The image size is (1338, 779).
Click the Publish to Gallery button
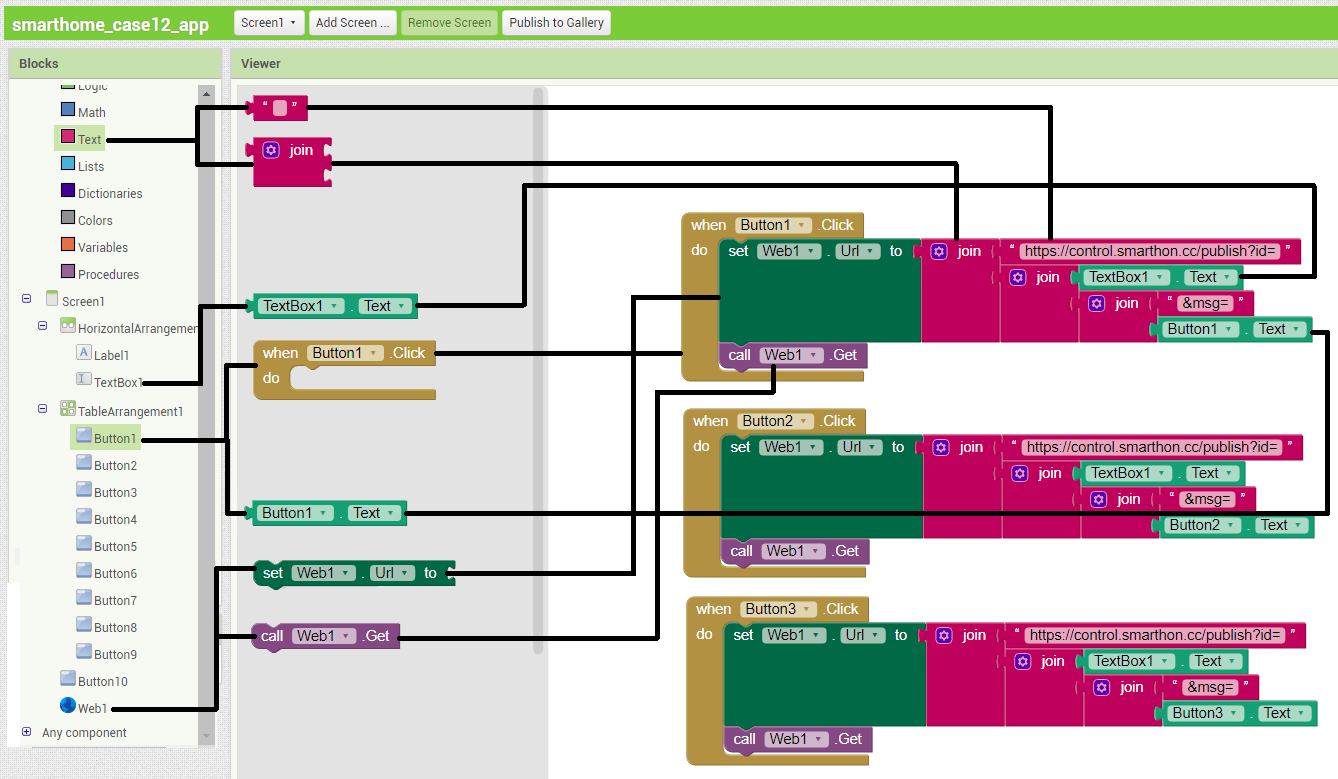pyautogui.click(x=556, y=22)
